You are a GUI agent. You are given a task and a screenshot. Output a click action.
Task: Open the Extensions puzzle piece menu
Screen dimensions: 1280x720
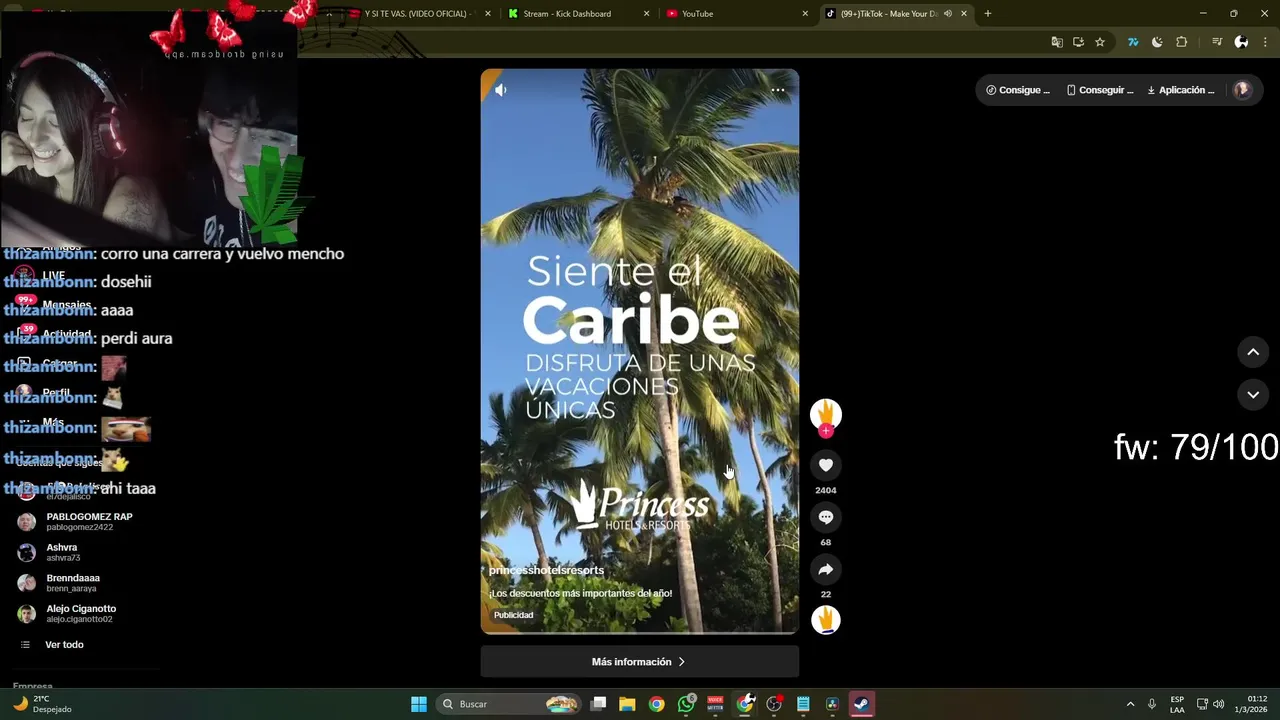coord(1181,42)
